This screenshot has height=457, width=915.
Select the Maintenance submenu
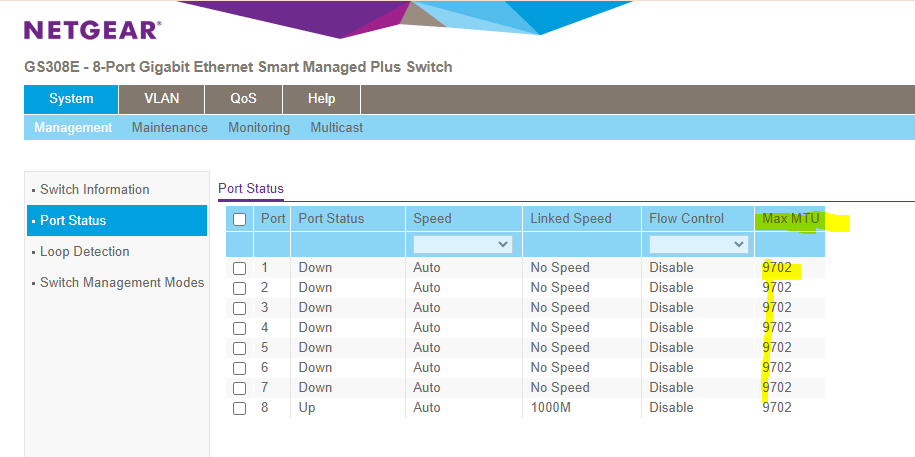coord(170,127)
